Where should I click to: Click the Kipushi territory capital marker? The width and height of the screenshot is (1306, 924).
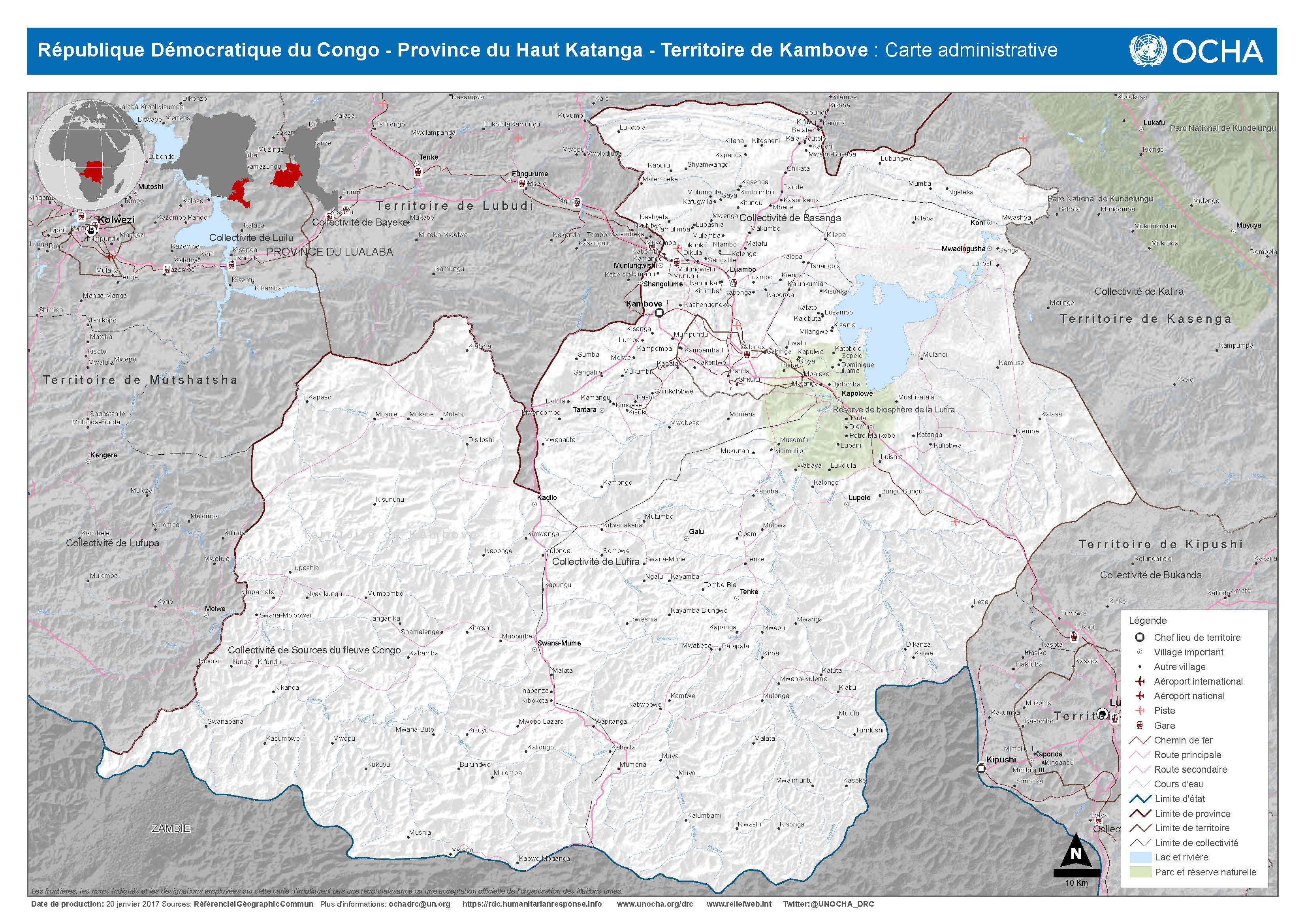pyautogui.click(x=981, y=769)
